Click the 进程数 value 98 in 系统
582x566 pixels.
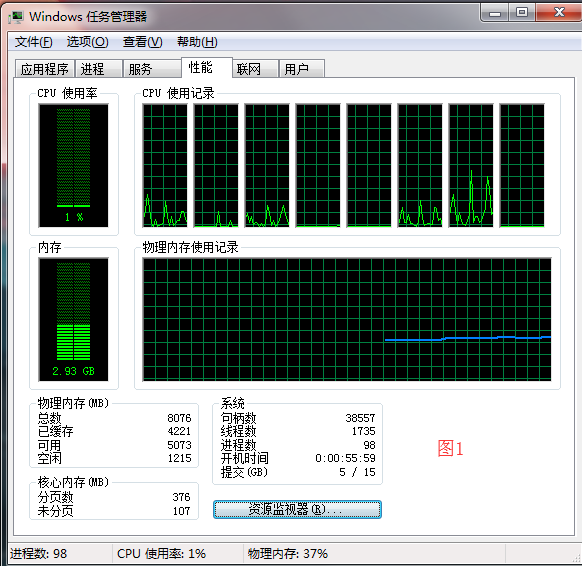coord(369,445)
